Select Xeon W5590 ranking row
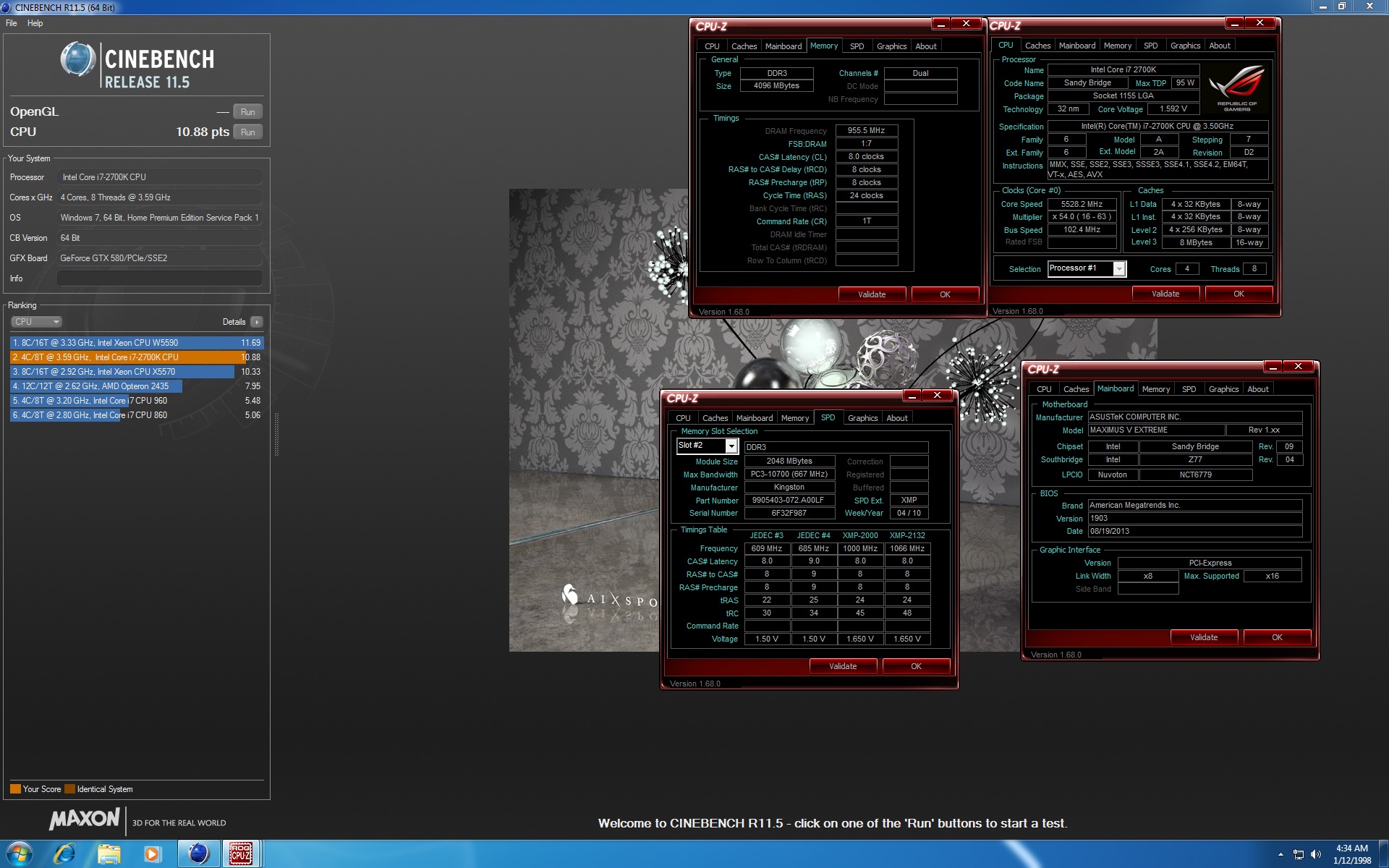 (137, 343)
